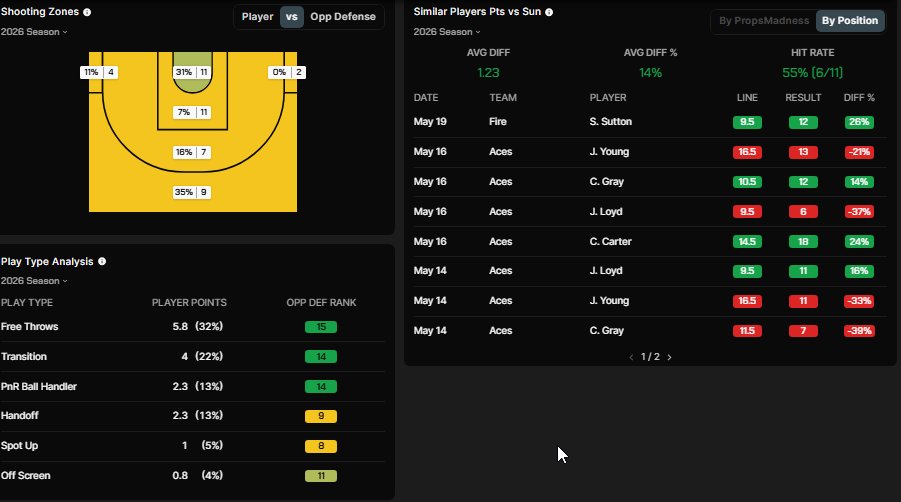Click C. Gray in May 14 row
The image size is (901, 502).
pyautogui.click(x=606, y=331)
